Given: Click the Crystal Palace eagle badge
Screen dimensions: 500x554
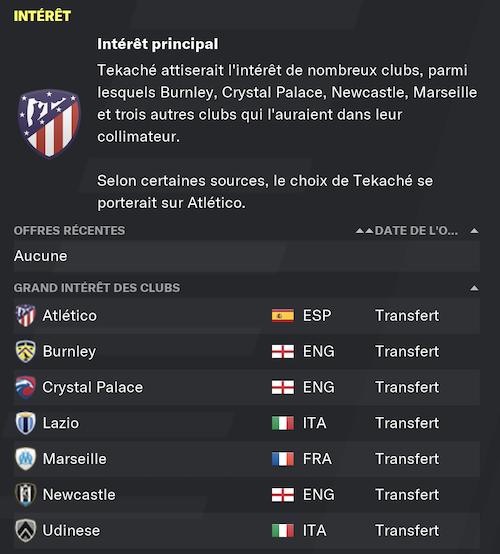Looking at the screenshot, I should (x=25, y=387).
